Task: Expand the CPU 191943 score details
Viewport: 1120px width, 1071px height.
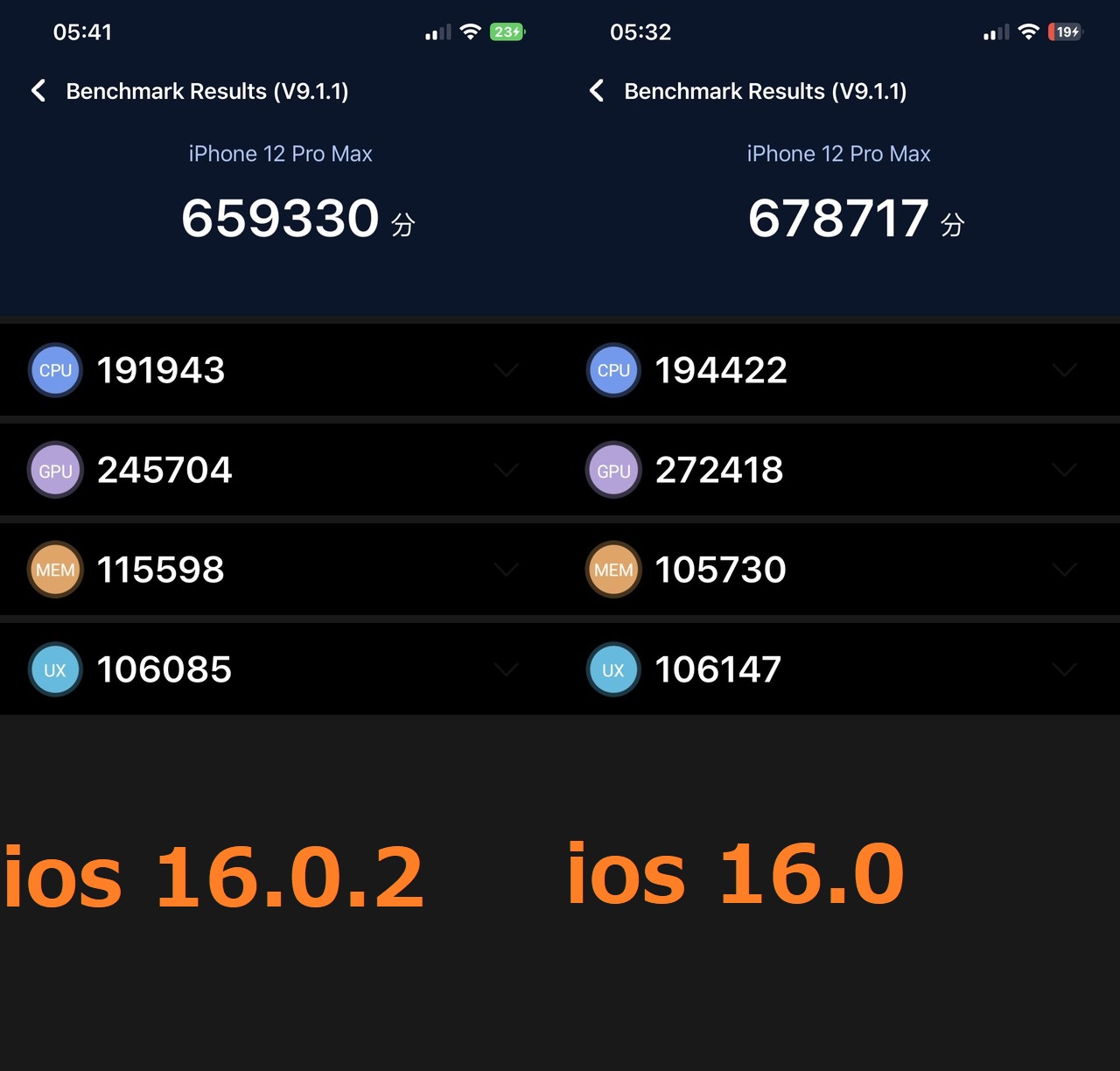Action: coord(506,370)
